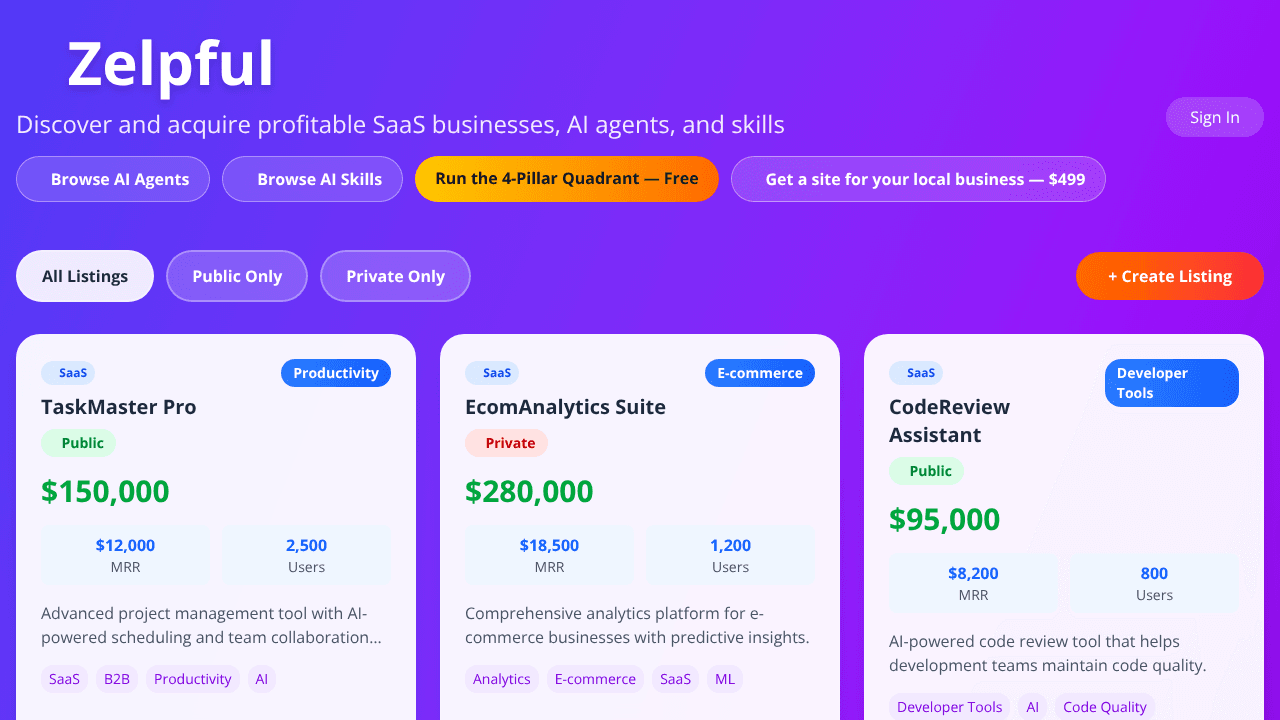
Task: Select the Code Quality tag
Action: 1105,707
